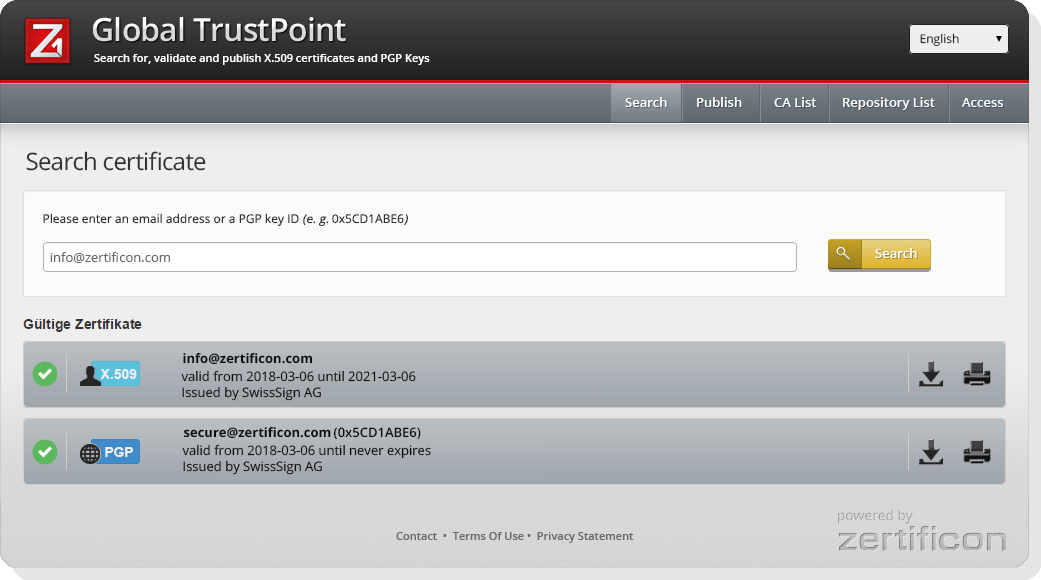Select the secure@zertificon.com (0x5CD1ABE6) title
The width and height of the screenshot is (1041, 580).
[x=302, y=433]
